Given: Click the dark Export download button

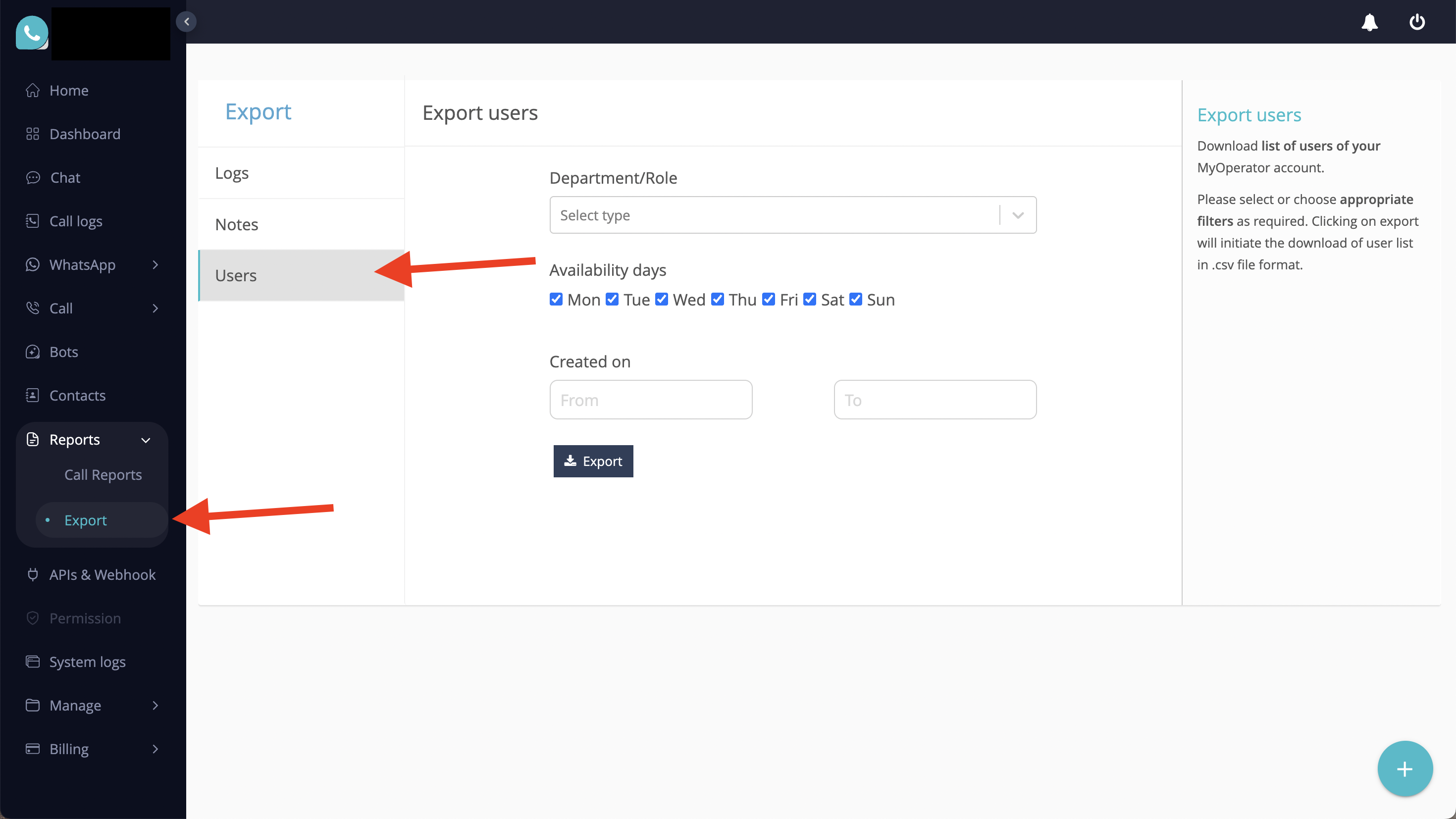Looking at the screenshot, I should (593, 461).
